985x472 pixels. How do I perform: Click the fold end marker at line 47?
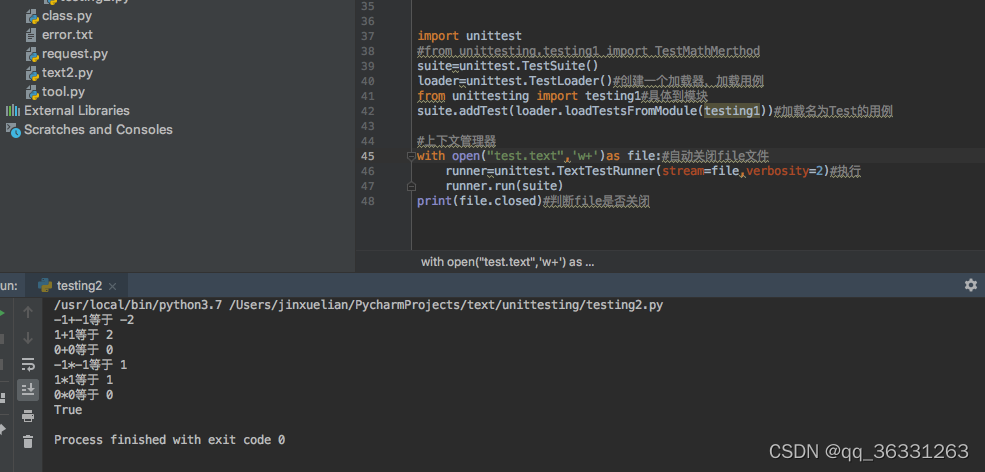point(411,186)
